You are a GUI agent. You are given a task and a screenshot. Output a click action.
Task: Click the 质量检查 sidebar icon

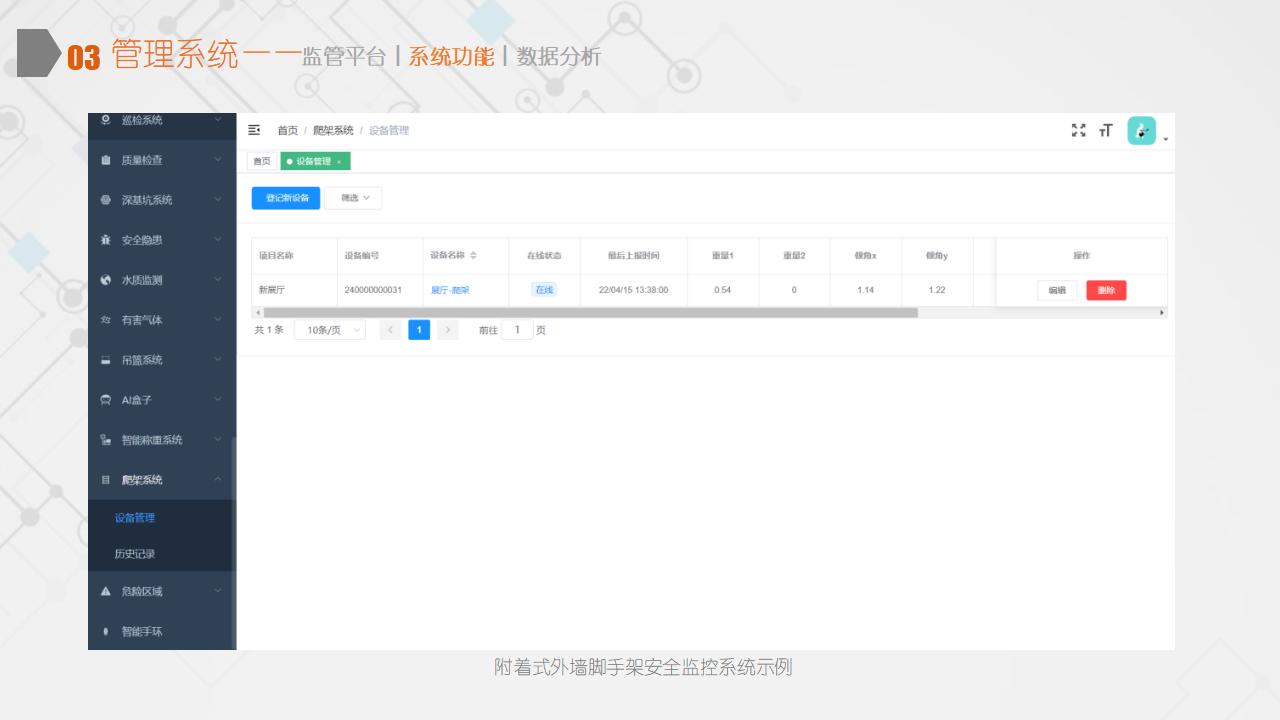[x=106, y=160]
